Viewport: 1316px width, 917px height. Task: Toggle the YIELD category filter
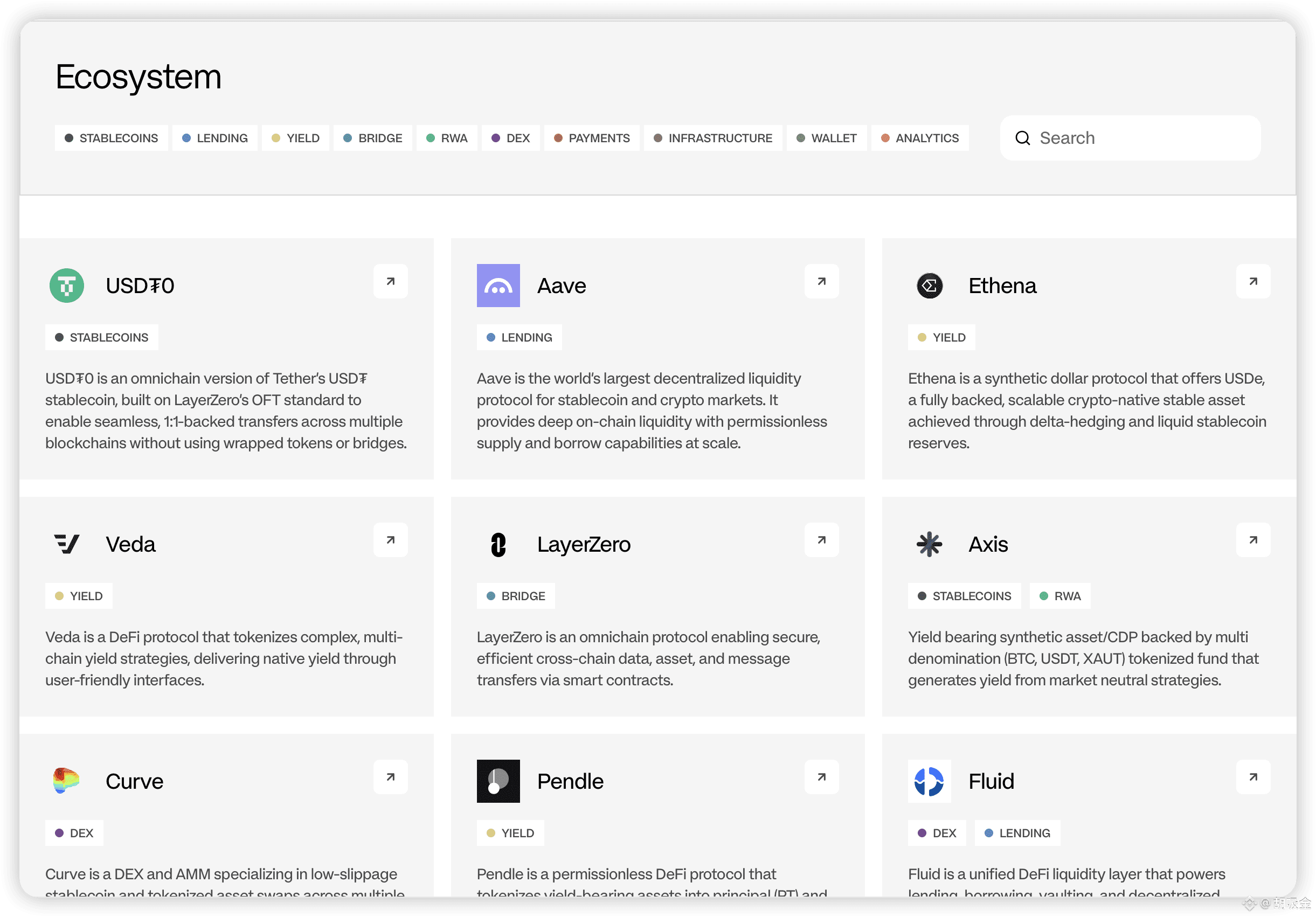pyautogui.click(x=295, y=138)
